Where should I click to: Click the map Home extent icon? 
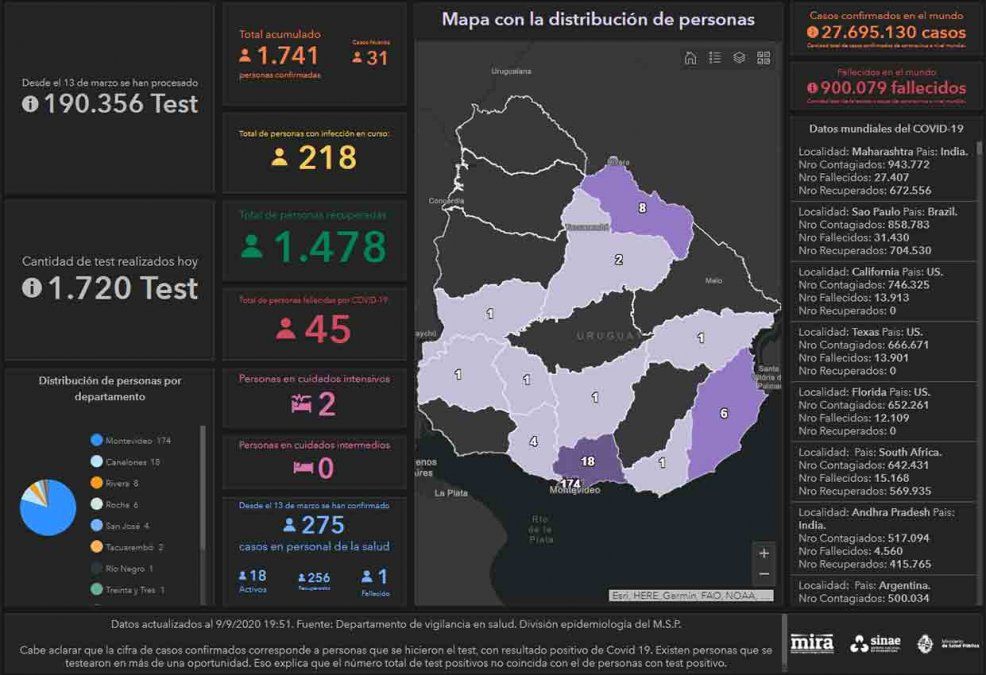tap(690, 58)
